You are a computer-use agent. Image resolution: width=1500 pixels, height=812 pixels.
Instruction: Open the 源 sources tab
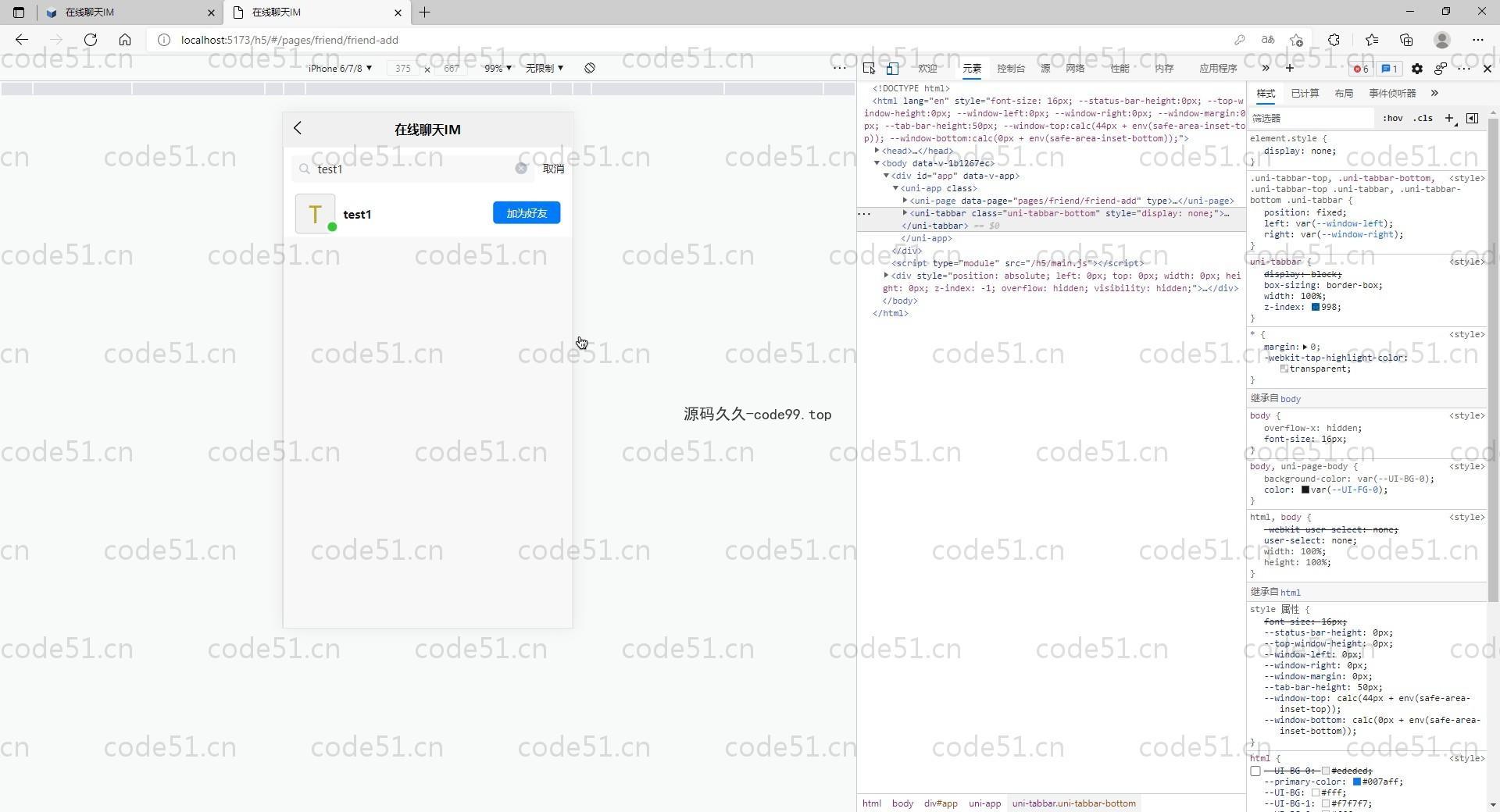(1045, 69)
